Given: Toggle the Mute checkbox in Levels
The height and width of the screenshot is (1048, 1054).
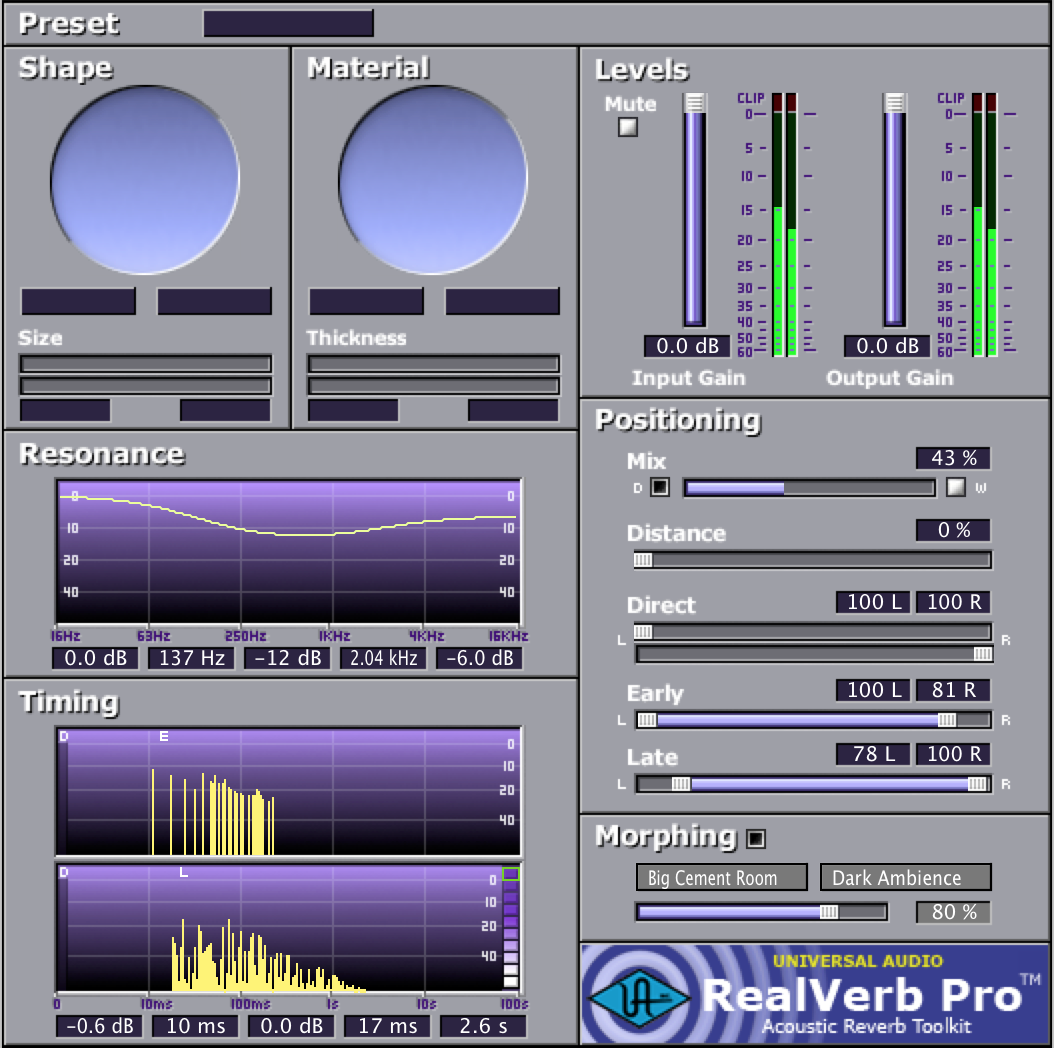Looking at the screenshot, I should [628, 127].
